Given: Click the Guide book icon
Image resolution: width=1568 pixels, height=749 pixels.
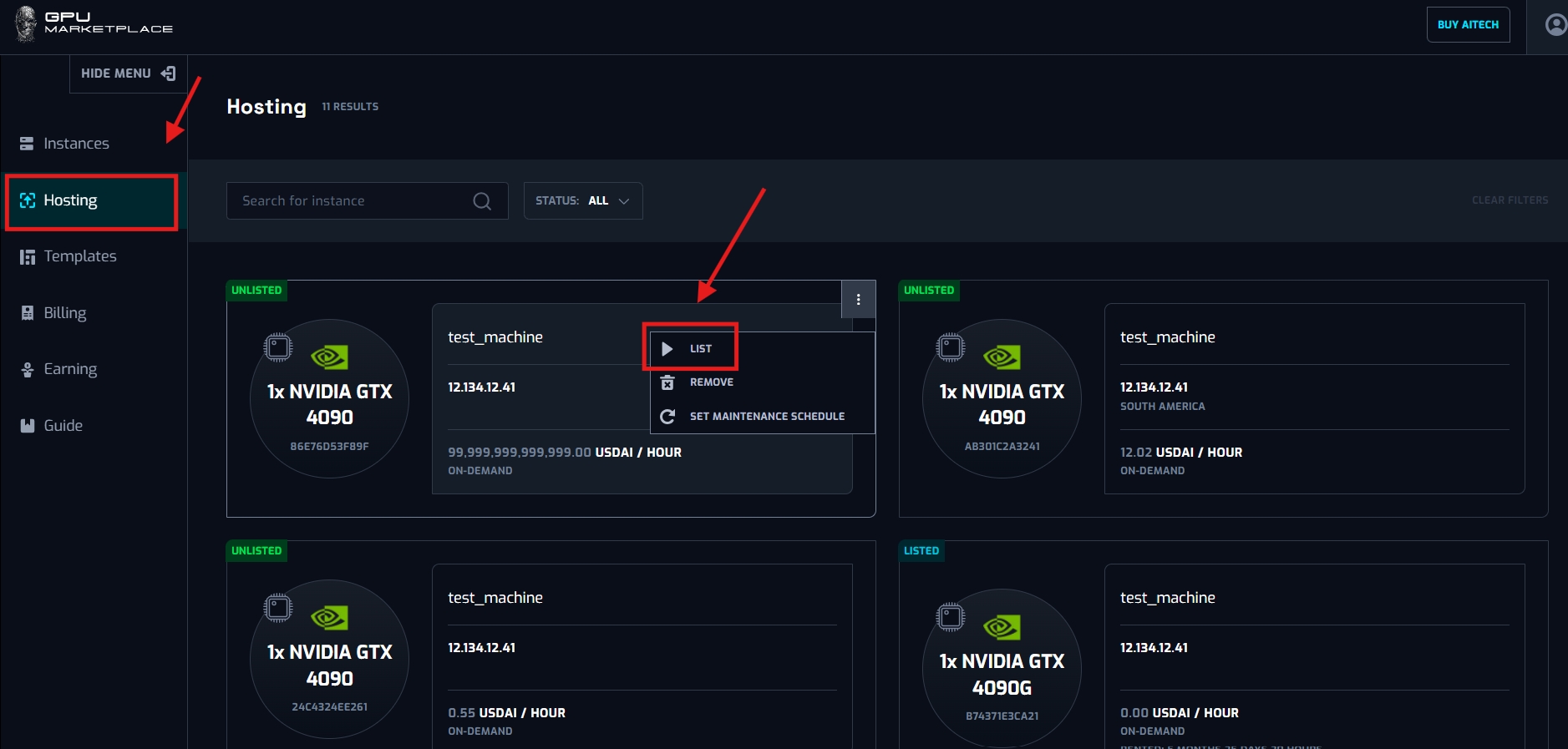Looking at the screenshot, I should (x=27, y=426).
